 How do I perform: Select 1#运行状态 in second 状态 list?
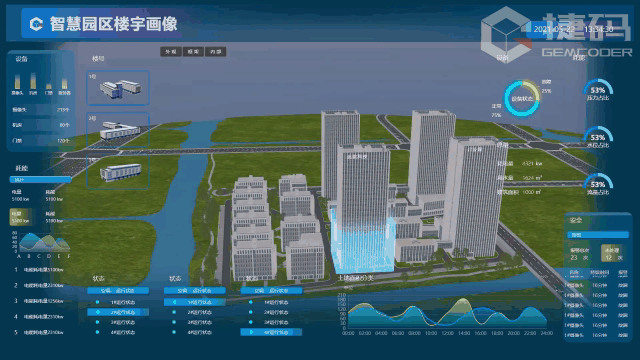[195, 302]
